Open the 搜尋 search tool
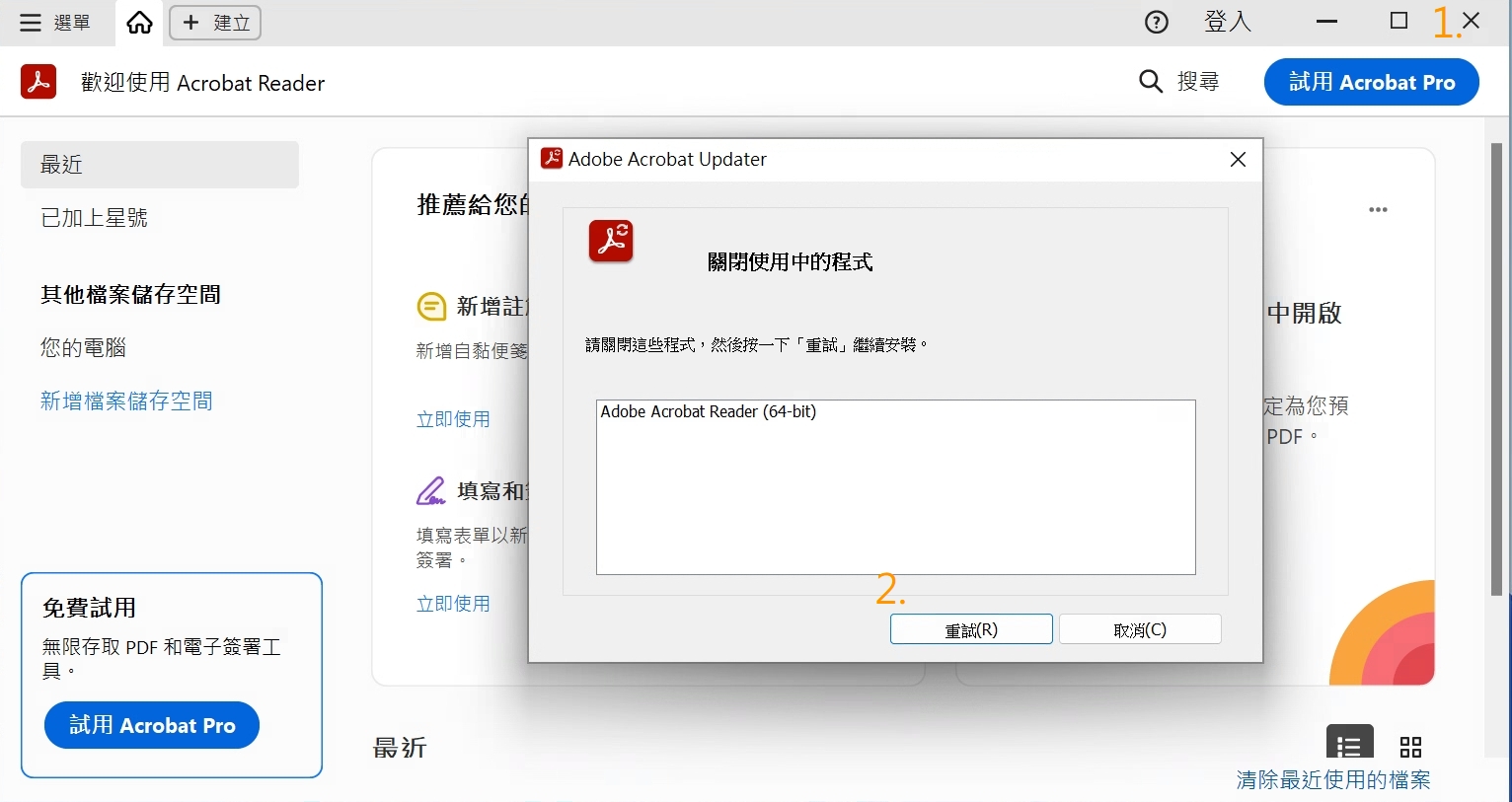This screenshot has width=1512, height=802. (x=1179, y=82)
